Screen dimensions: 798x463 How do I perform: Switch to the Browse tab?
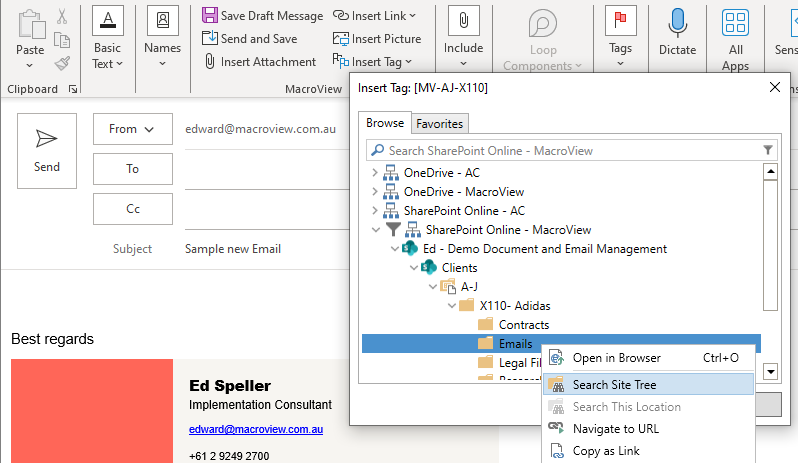coord(385,123)
